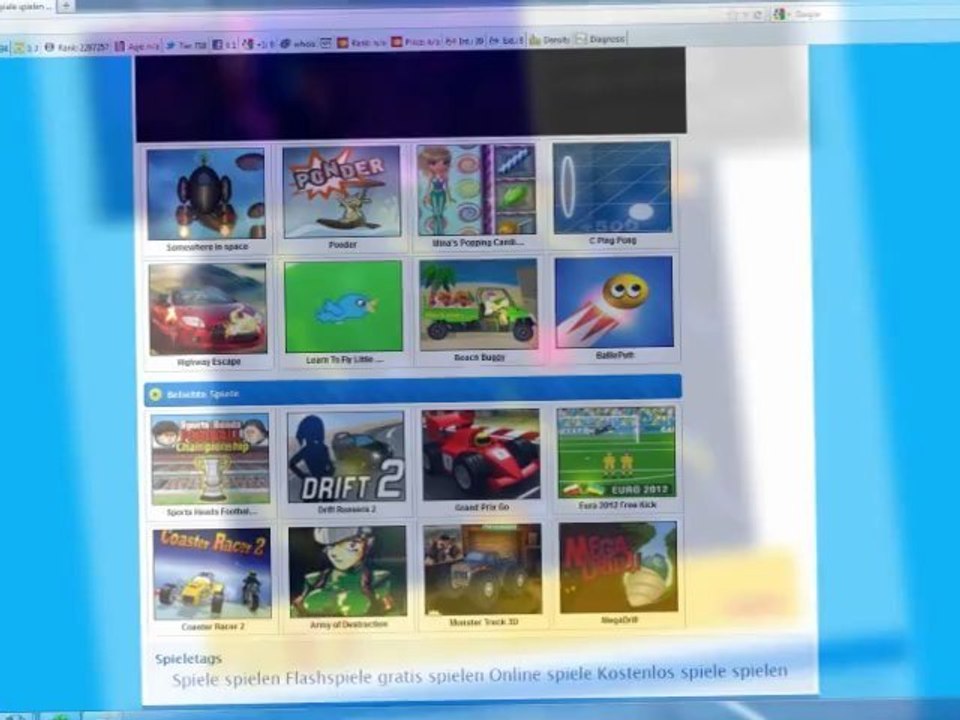Open the Highway Escape car thumbnail
This screenshot has height=720, width=960.
[x=208, y=309]
